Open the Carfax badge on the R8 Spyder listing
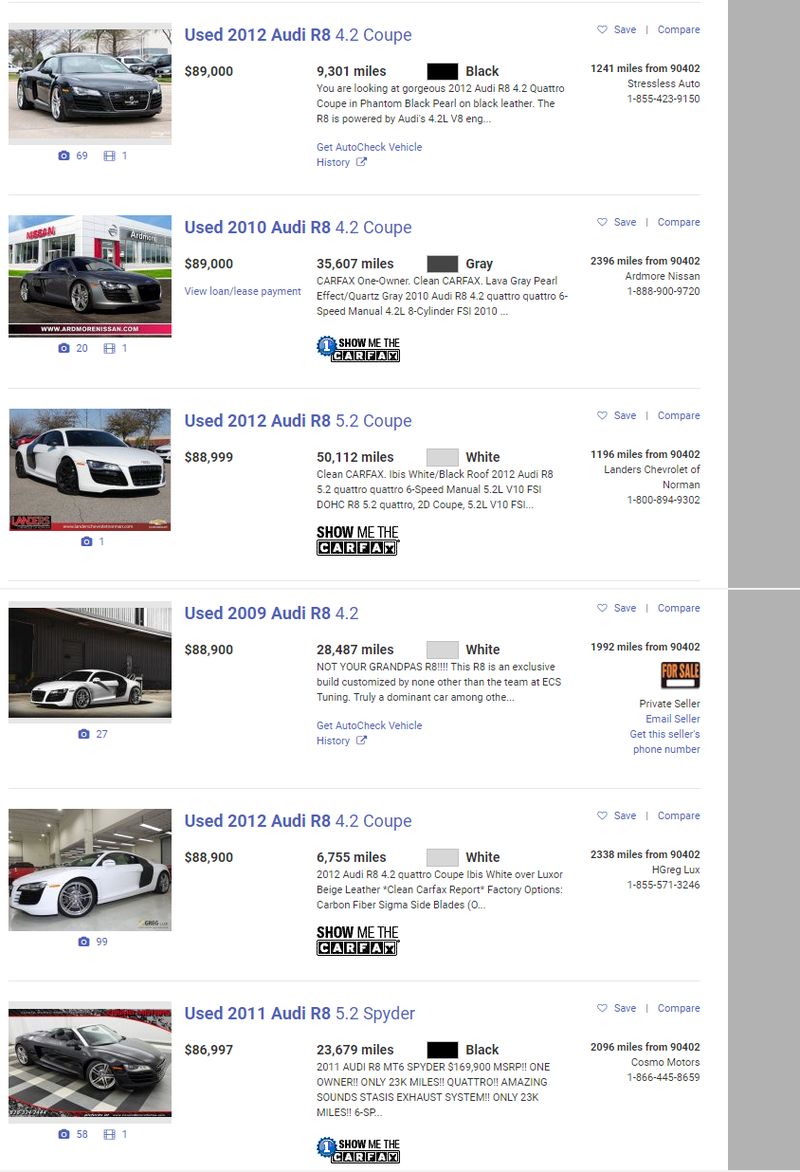 (358, 1150)
